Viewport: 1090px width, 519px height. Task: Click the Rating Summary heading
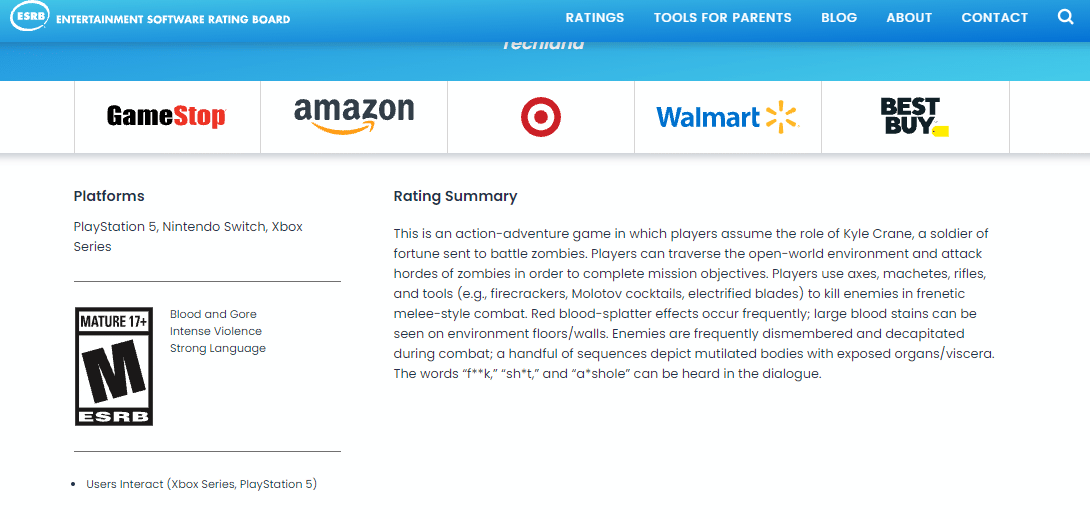[455, 196]
